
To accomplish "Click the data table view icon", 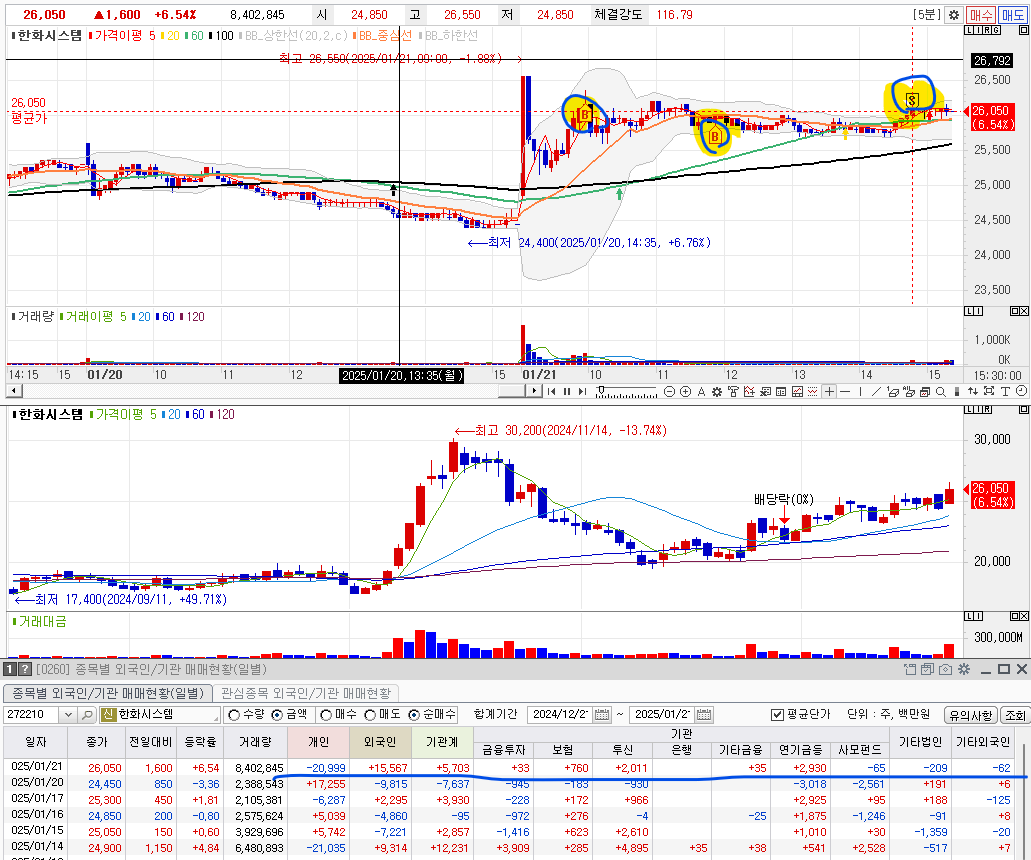I will pyautogui.click(x=780, y=392).
